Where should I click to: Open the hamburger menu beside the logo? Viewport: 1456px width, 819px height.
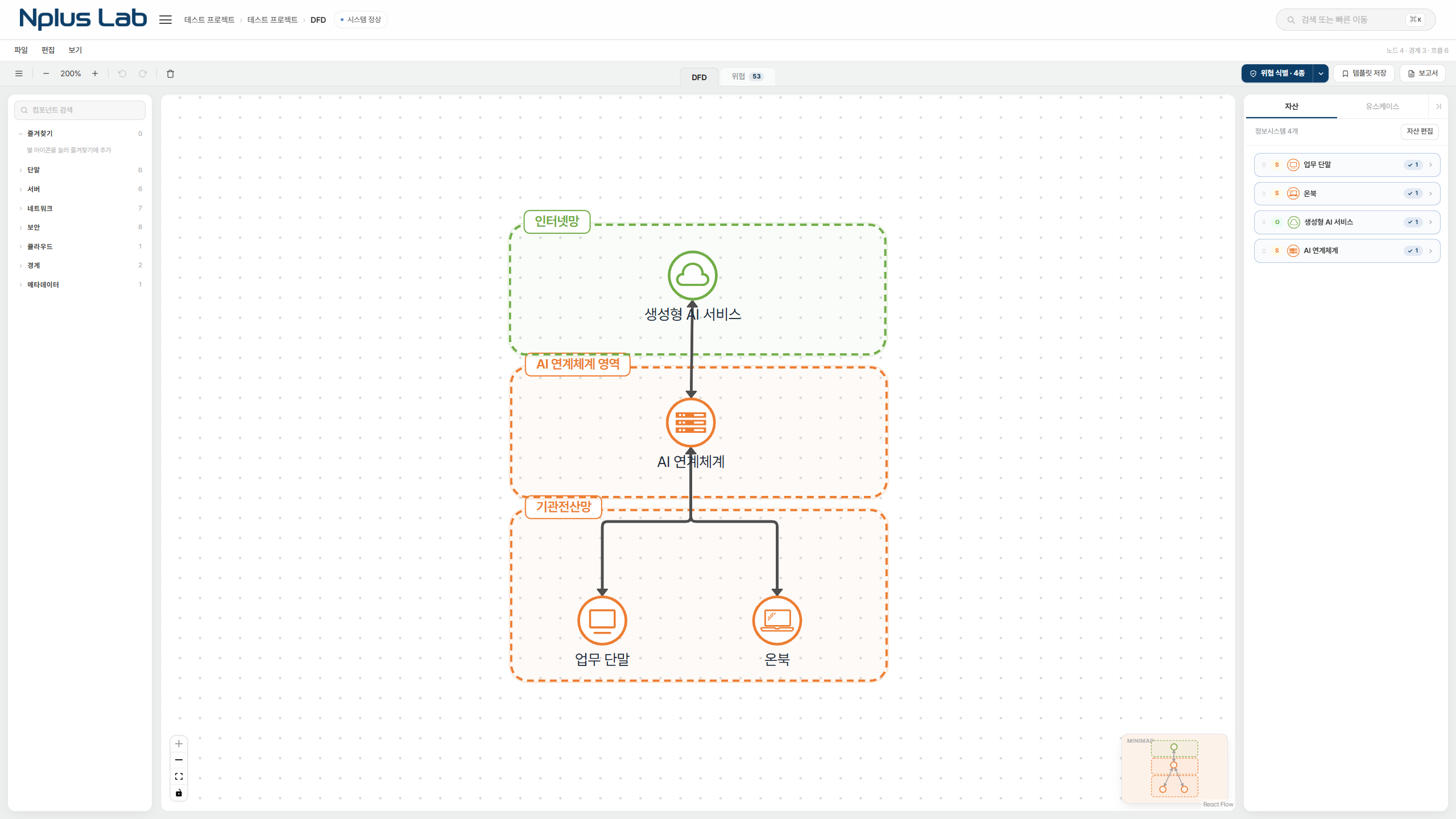166,20
